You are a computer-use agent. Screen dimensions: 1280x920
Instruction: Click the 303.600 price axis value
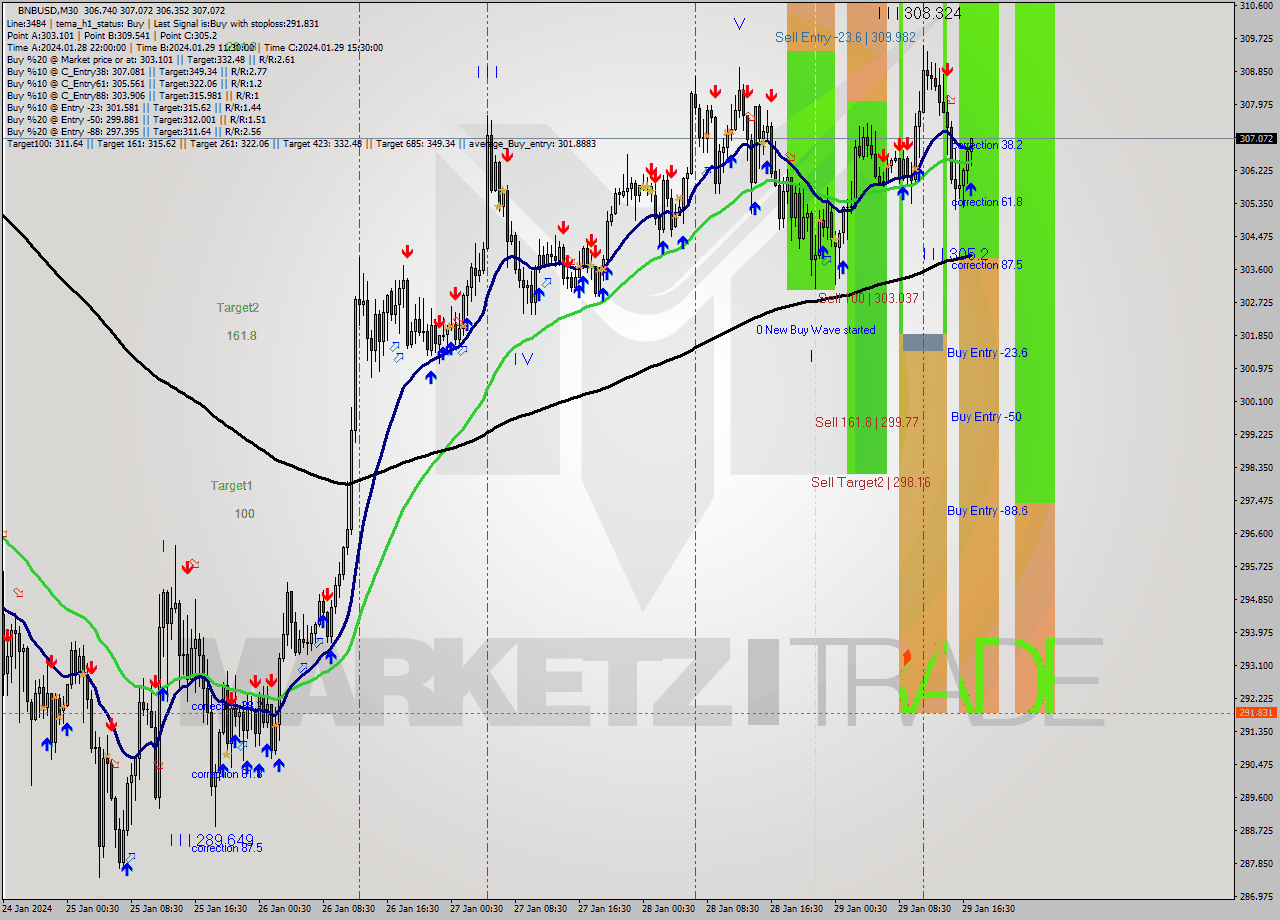coord(1255,270)
